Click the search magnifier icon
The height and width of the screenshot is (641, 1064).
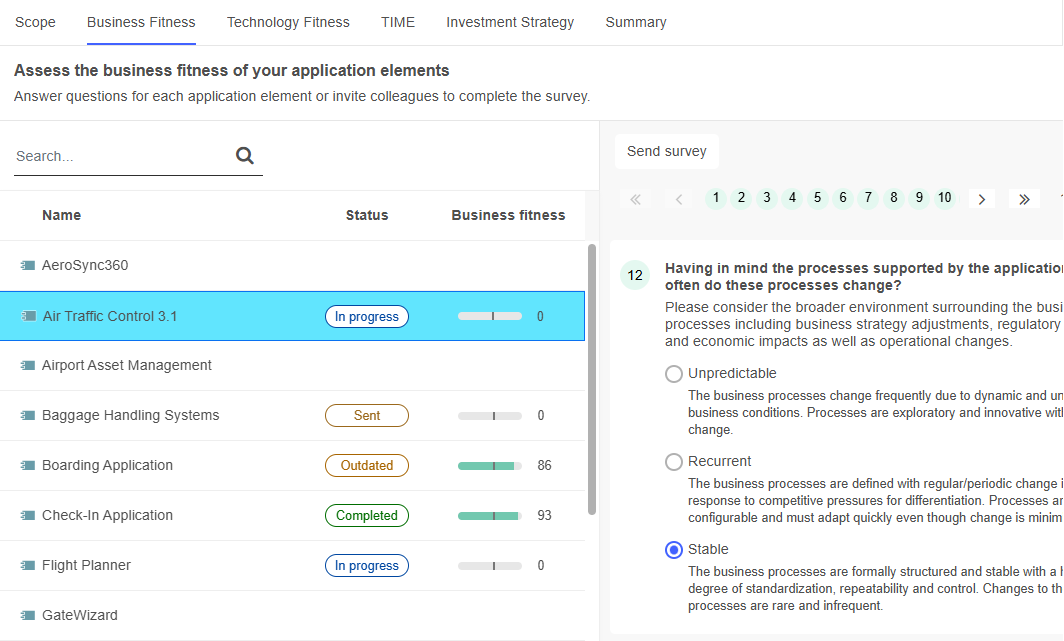pos(245,155)
